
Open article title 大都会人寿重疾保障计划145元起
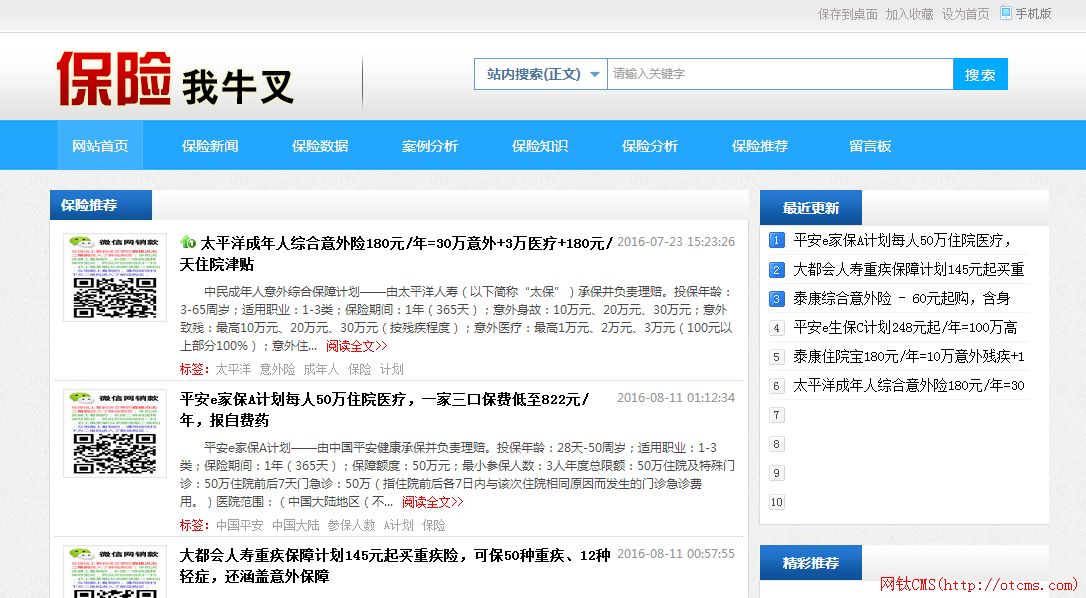(395, 565)
